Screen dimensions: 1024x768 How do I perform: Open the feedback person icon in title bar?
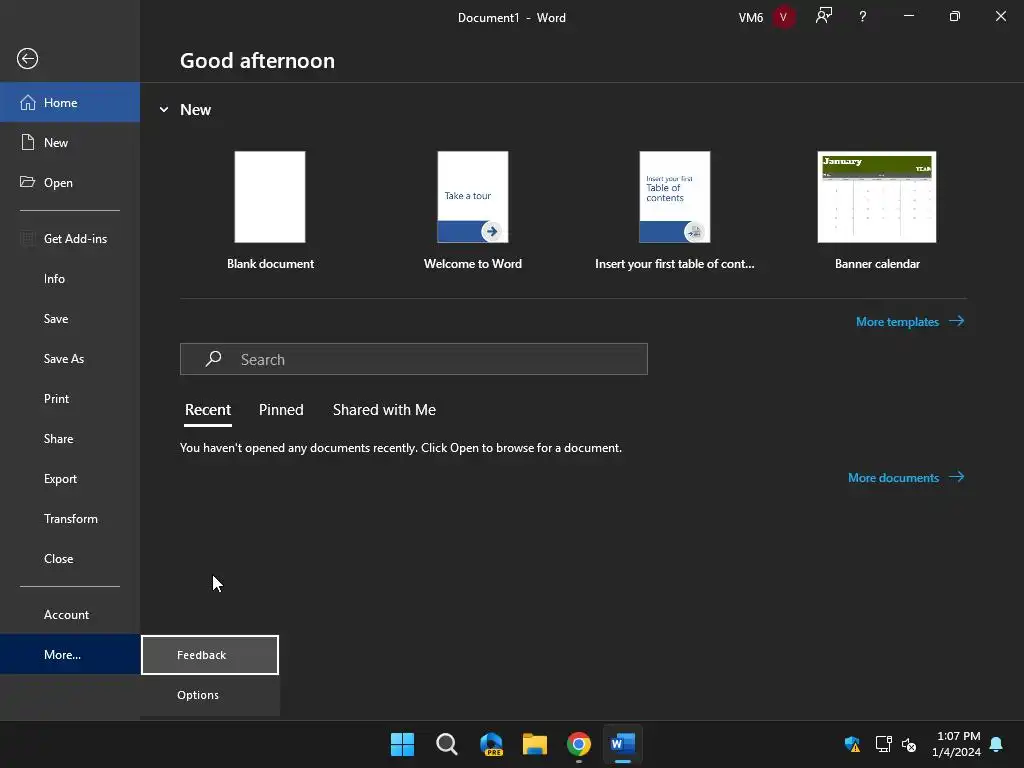(824, 16)
